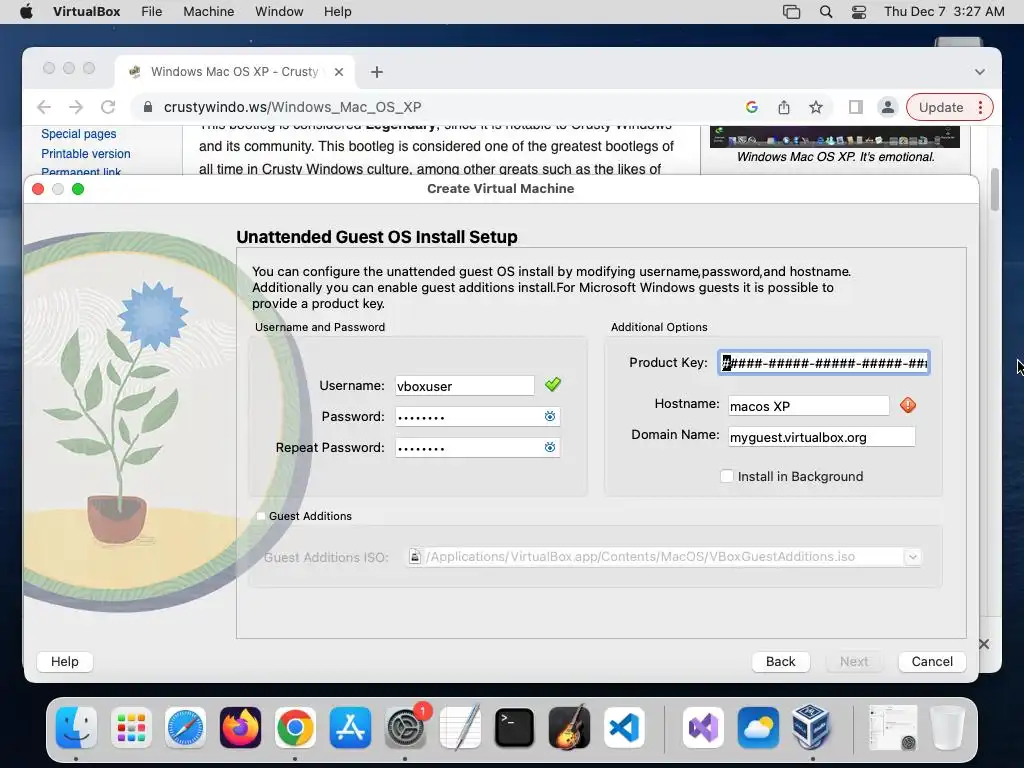This screenshot has height=768, width=1024.
Task: Click the Repeat Password input field
Action: 477,447
